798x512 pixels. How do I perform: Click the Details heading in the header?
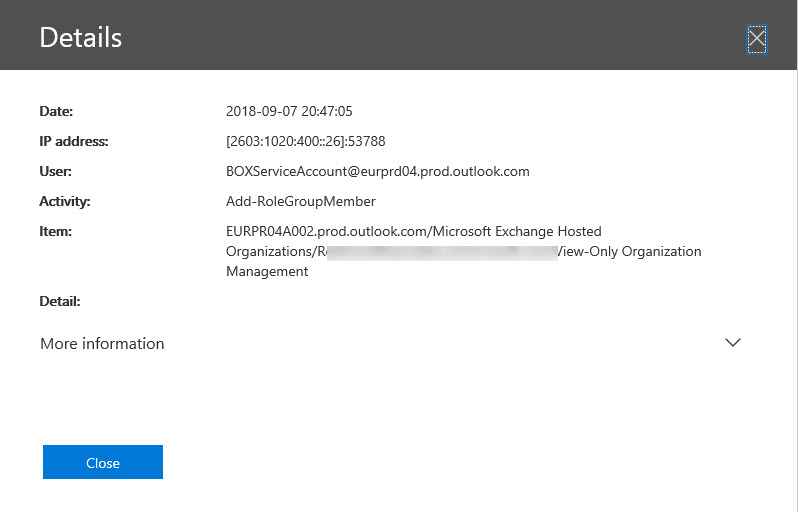tap(80, 38)
